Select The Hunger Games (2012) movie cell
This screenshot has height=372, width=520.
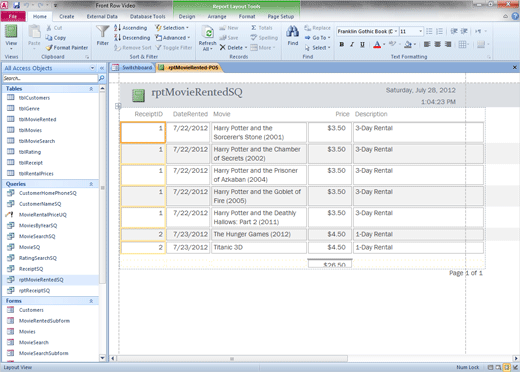(x=259, y=234)
